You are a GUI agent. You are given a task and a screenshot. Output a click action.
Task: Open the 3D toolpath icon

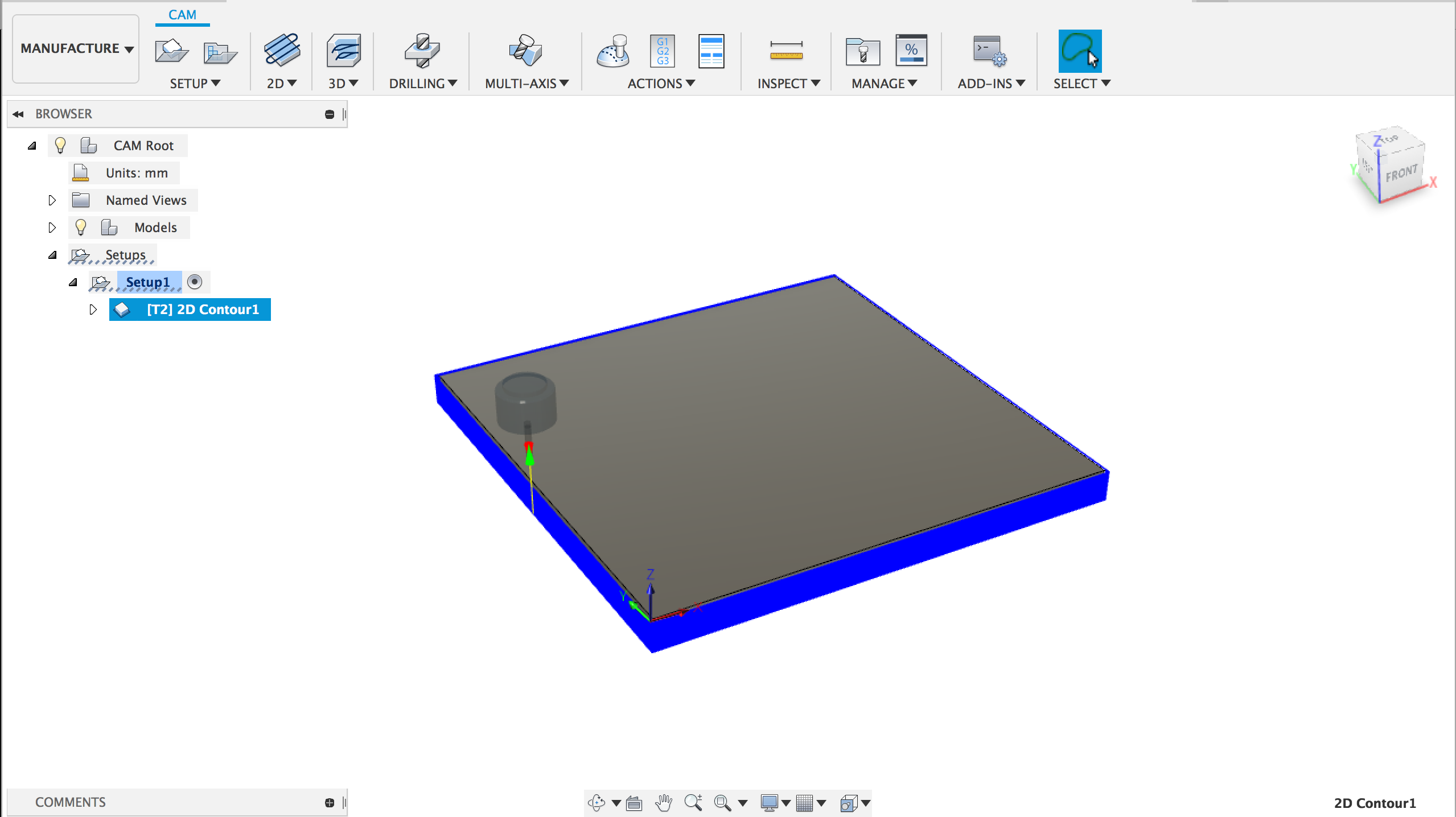343,50
